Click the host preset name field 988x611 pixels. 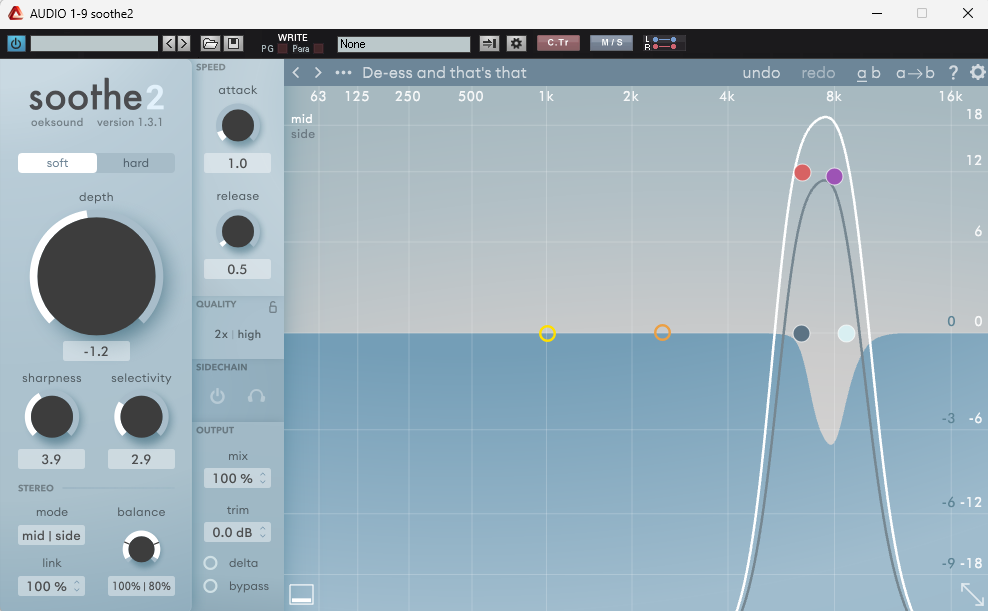pyautogui.click(x=95, y=43)
